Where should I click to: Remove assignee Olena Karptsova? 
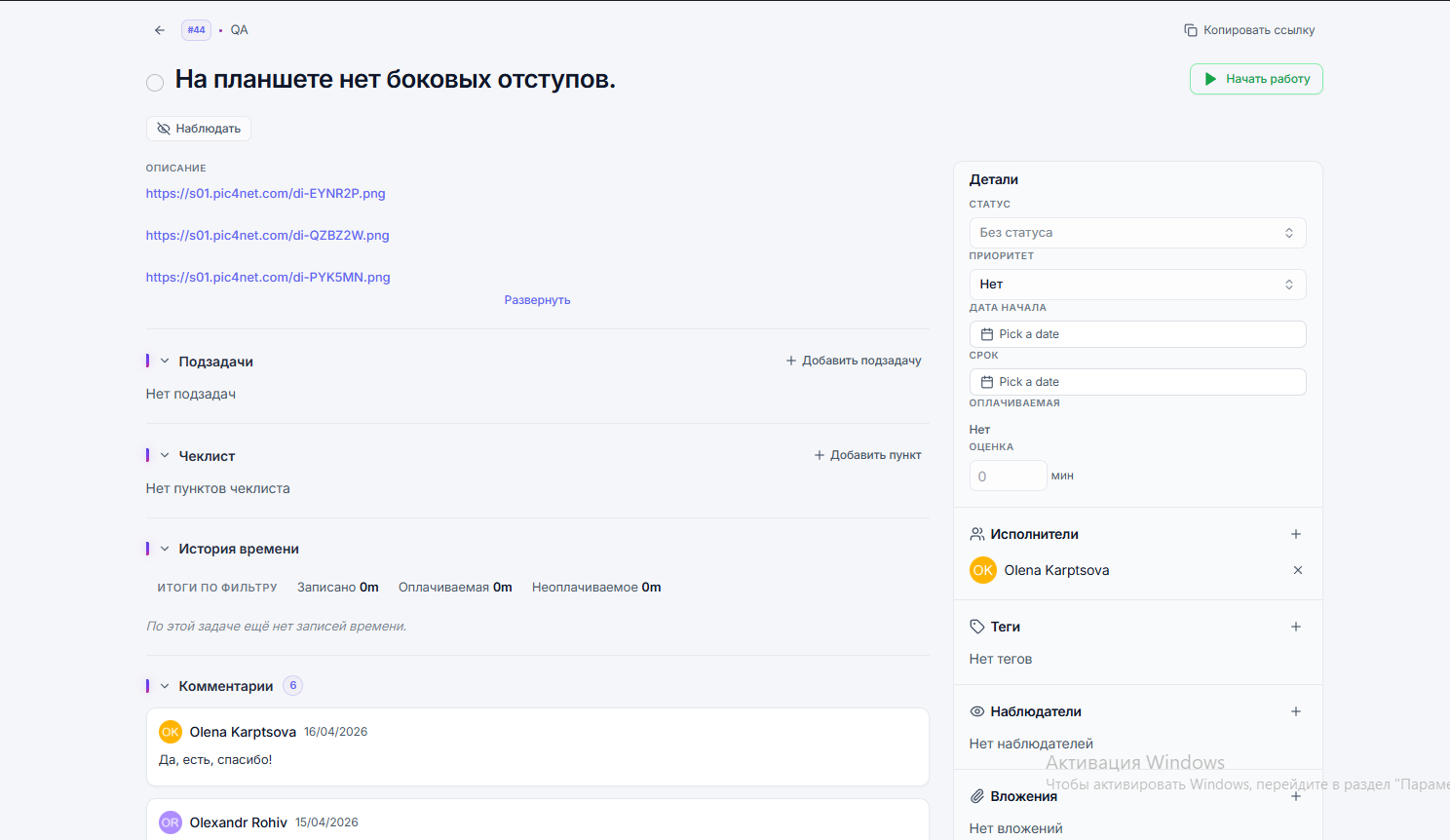[x=1298, y=570]
